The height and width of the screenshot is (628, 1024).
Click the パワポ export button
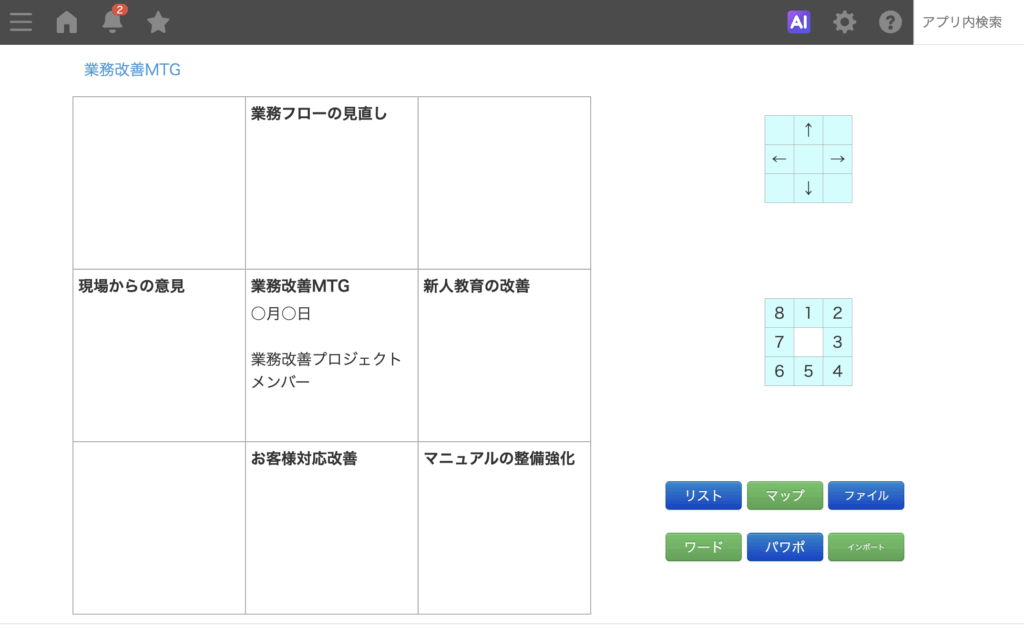tap(785, 547)
